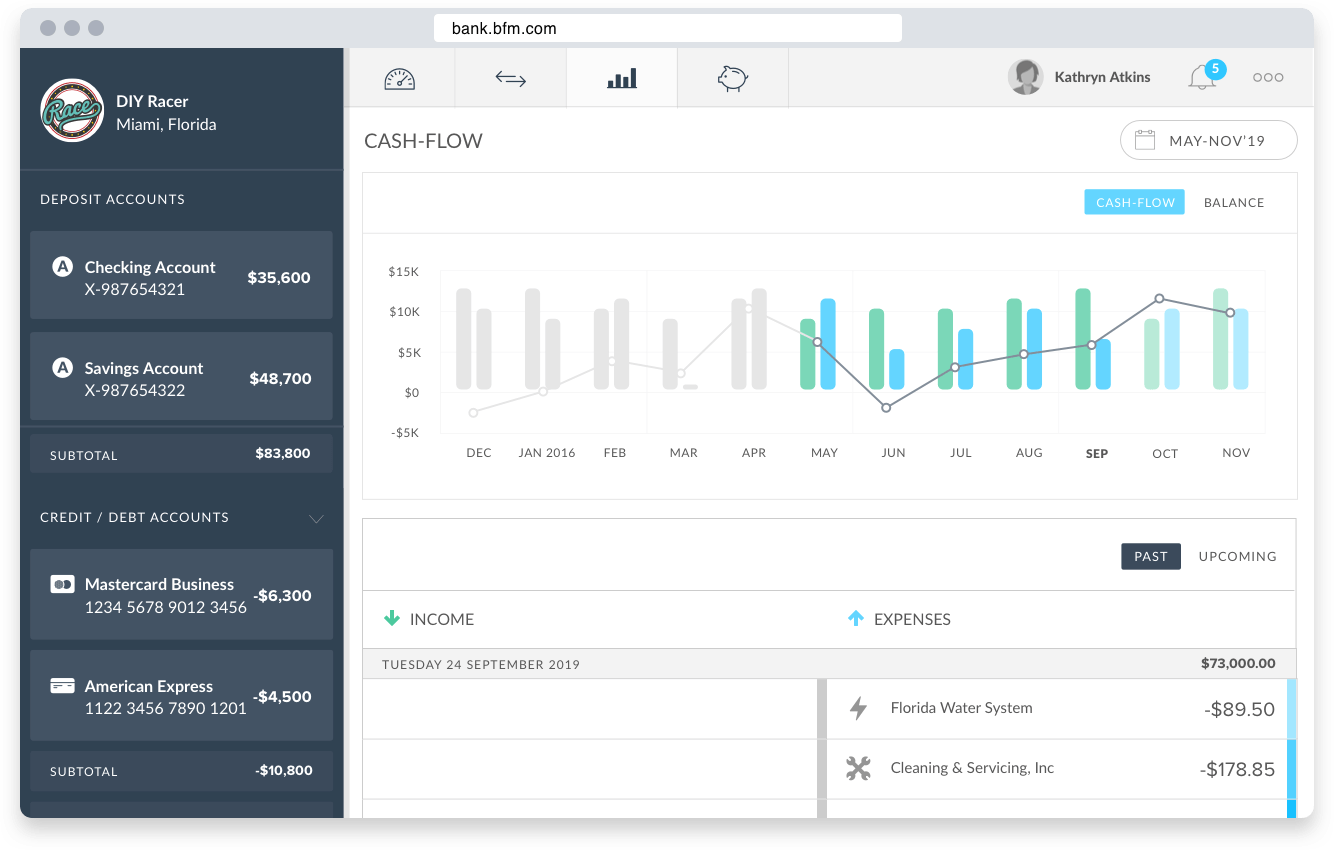Toggle the Cash-Flow chart view
The width and height of the screenshot is (1334, 850).
pos(1134,202)
